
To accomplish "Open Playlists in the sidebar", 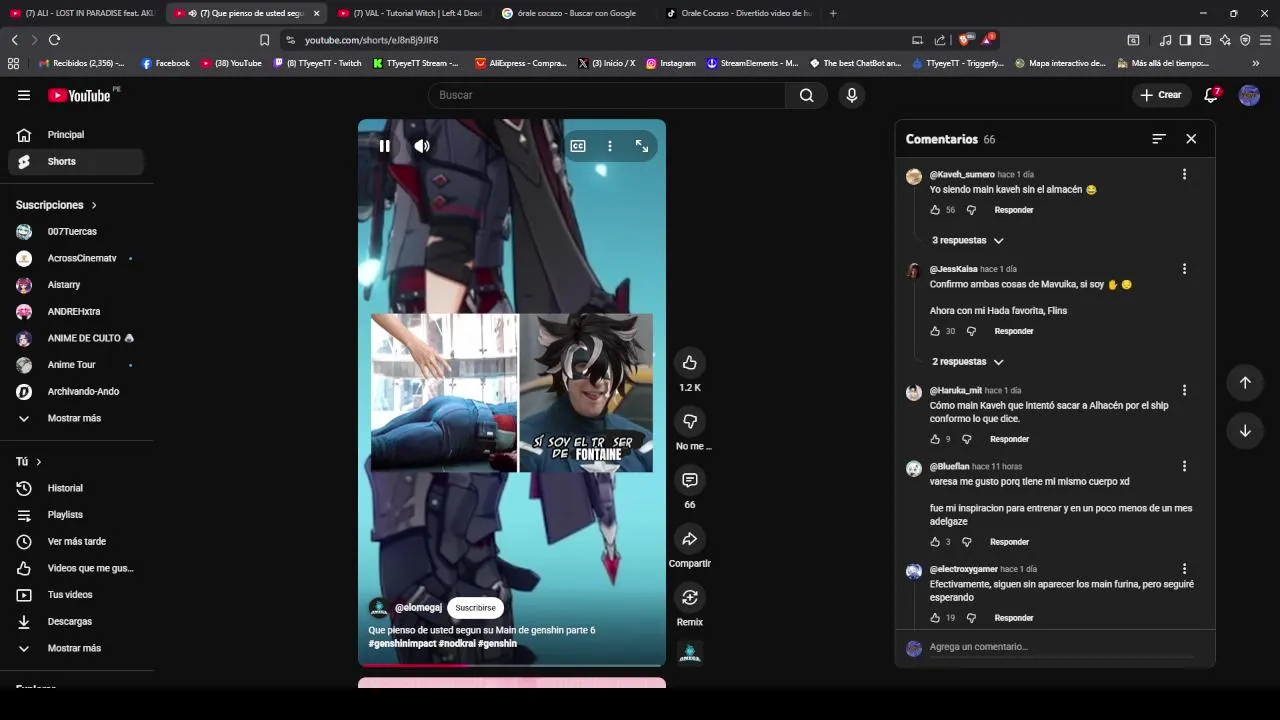I will click(x=78, y=515).
